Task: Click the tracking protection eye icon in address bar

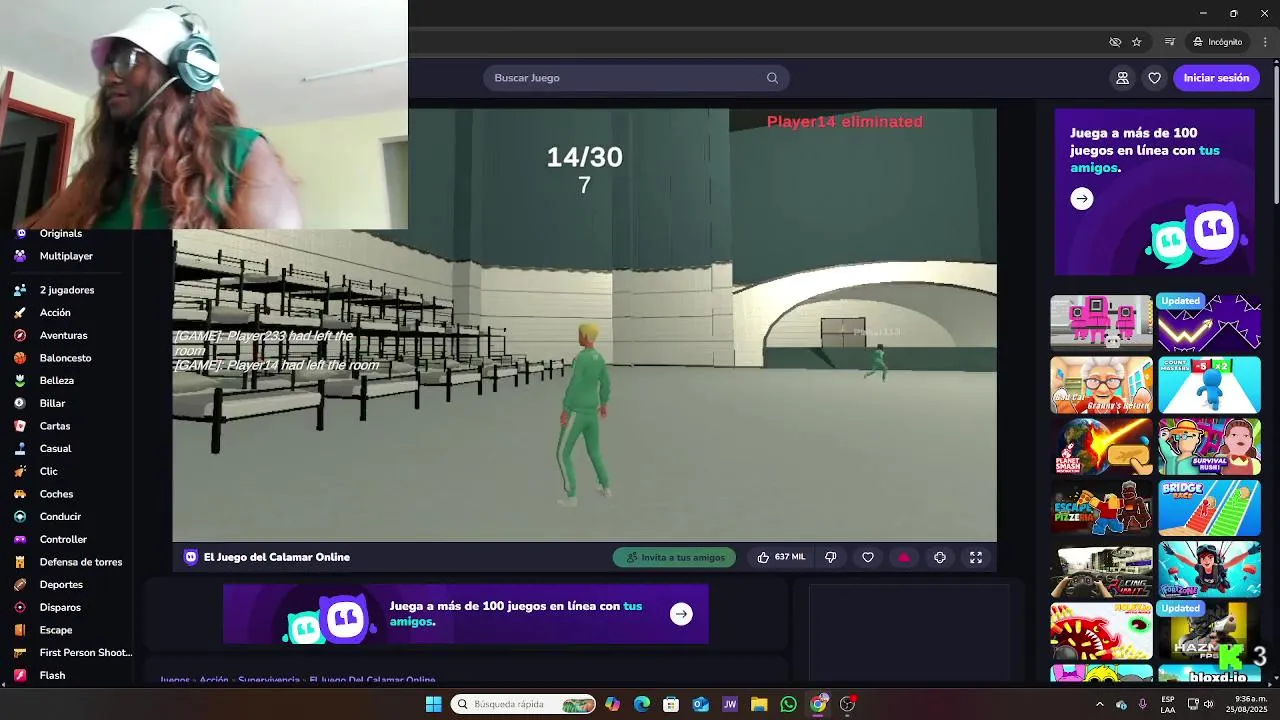Action: pos(1115,42)
